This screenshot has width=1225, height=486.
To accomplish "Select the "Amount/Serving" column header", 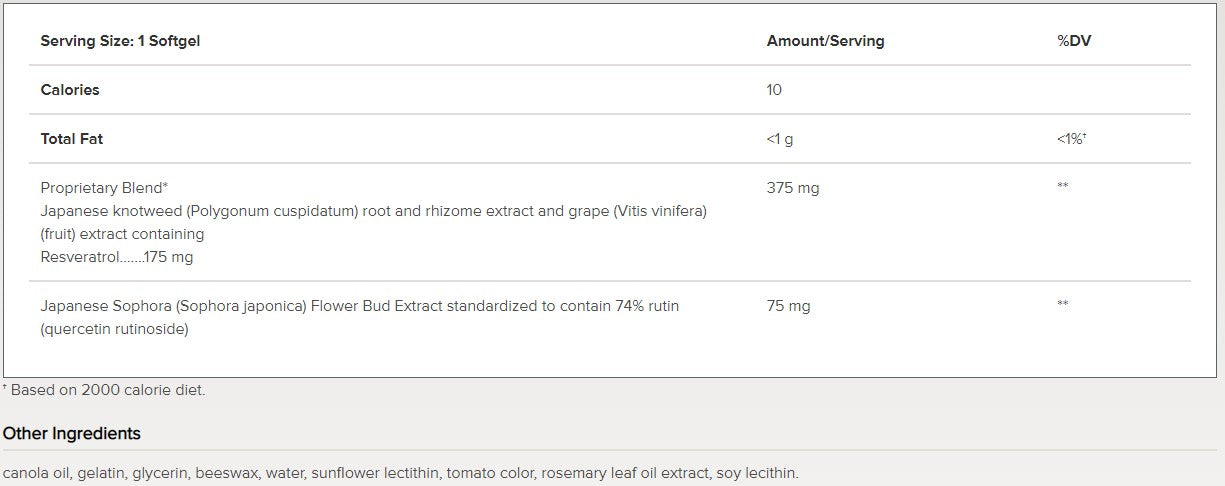I will (825, 41).
